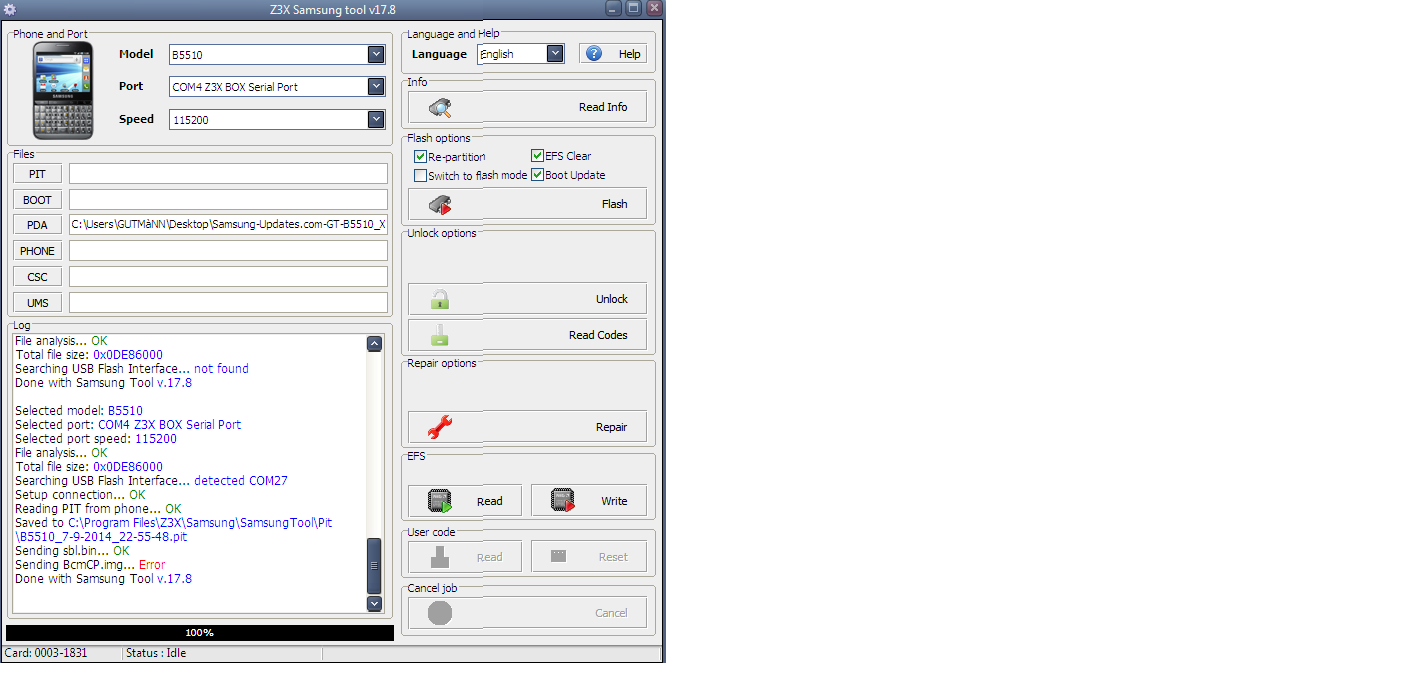The height and width of the screenshot is (680, 1420).
Task: Maximize the Z3X Samsung tool window
Action: (x=634, y=8)
